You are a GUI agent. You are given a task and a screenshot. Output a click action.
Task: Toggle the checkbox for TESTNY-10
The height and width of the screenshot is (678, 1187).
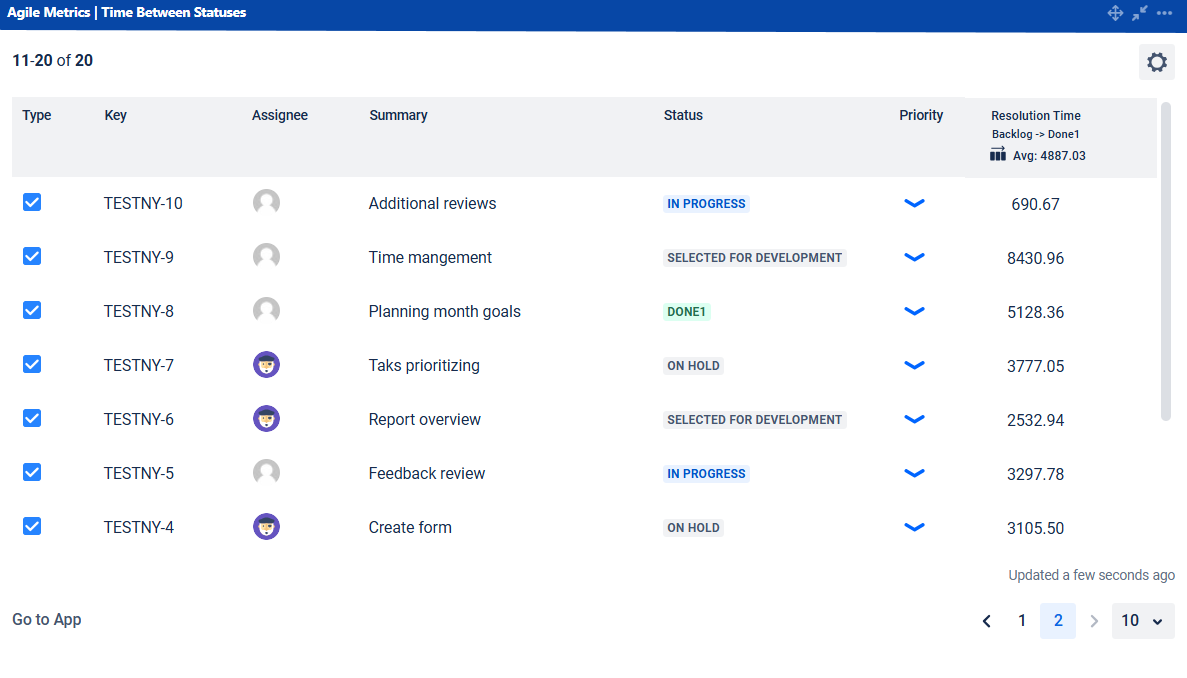[x=32, y=203]
